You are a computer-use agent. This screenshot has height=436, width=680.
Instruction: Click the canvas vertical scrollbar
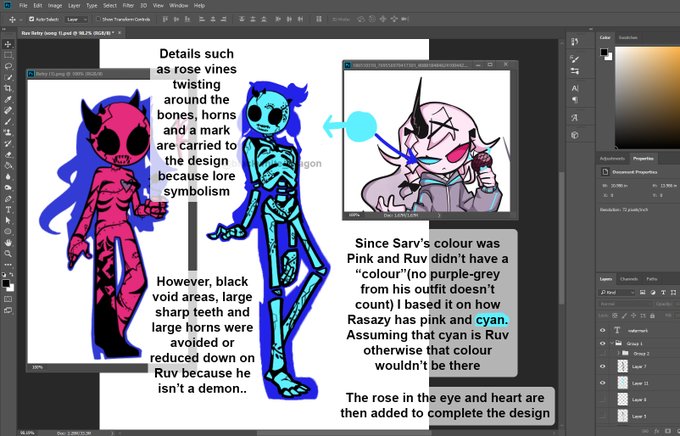pos(562,239)
